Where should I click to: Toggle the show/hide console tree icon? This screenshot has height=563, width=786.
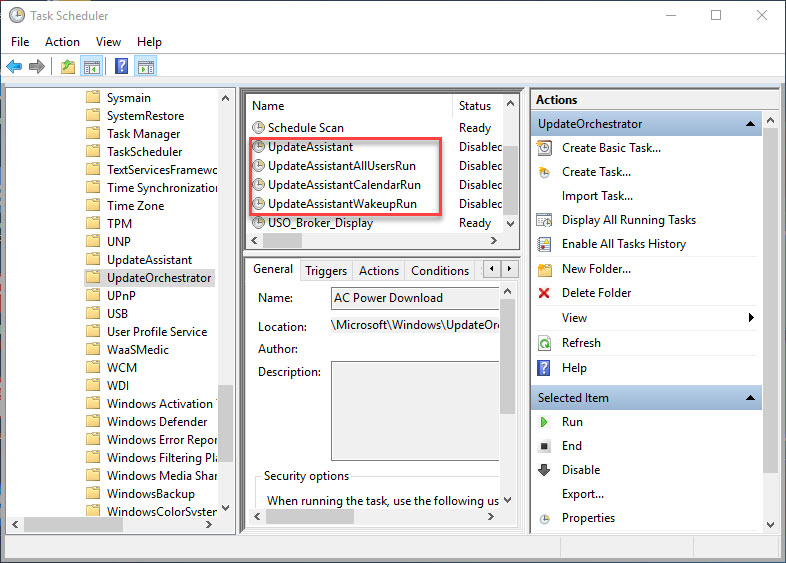[x=92, y=66]
